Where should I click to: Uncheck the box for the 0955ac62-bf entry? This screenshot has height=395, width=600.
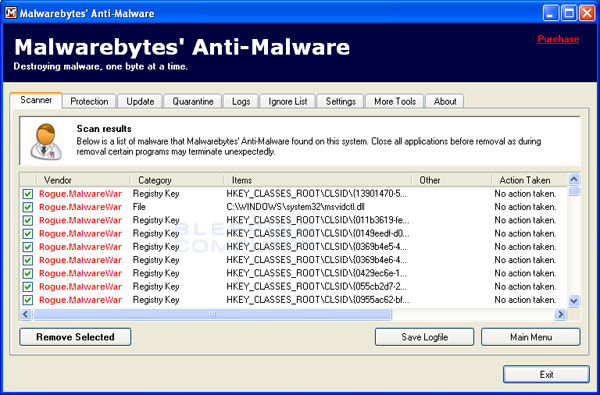tap(28, 300)
